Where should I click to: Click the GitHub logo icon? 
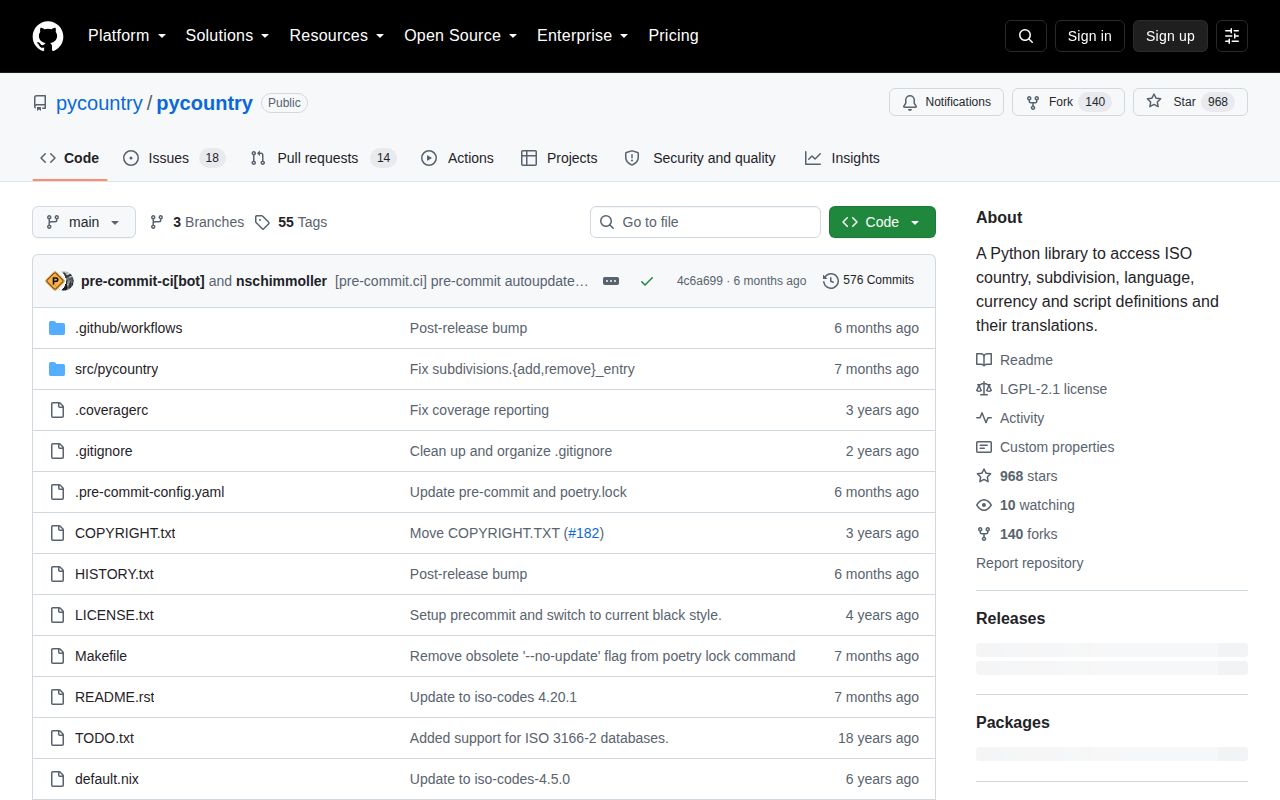coord(48,36)
